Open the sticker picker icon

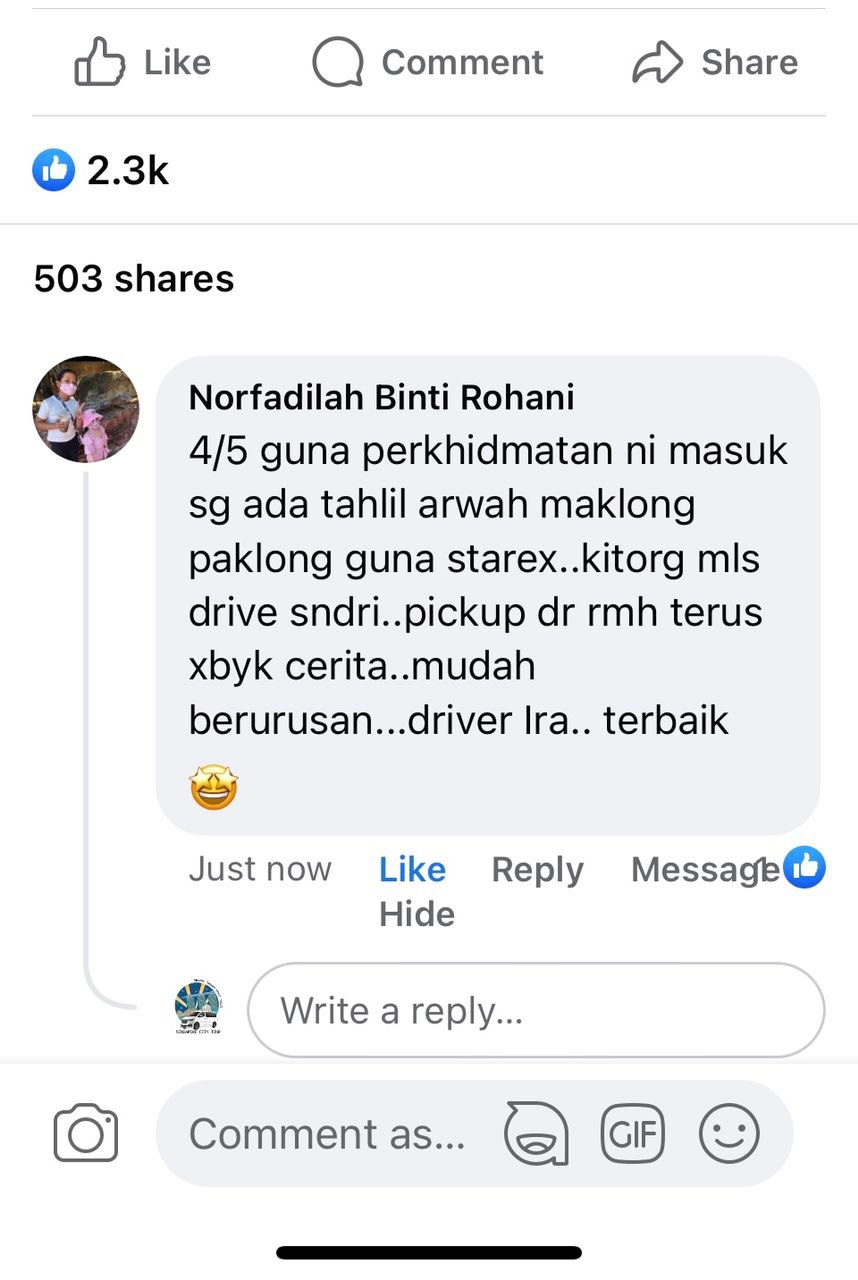pos(536,1134)
